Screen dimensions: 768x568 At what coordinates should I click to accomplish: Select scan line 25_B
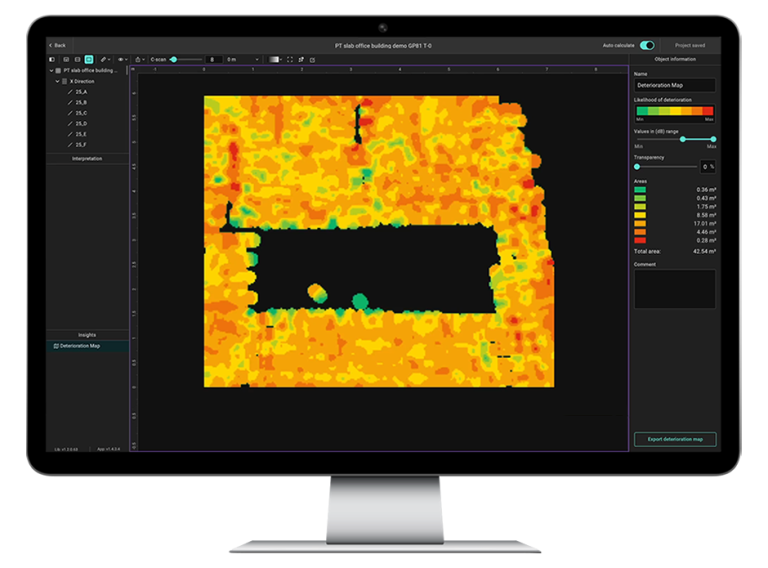(81, 102)
